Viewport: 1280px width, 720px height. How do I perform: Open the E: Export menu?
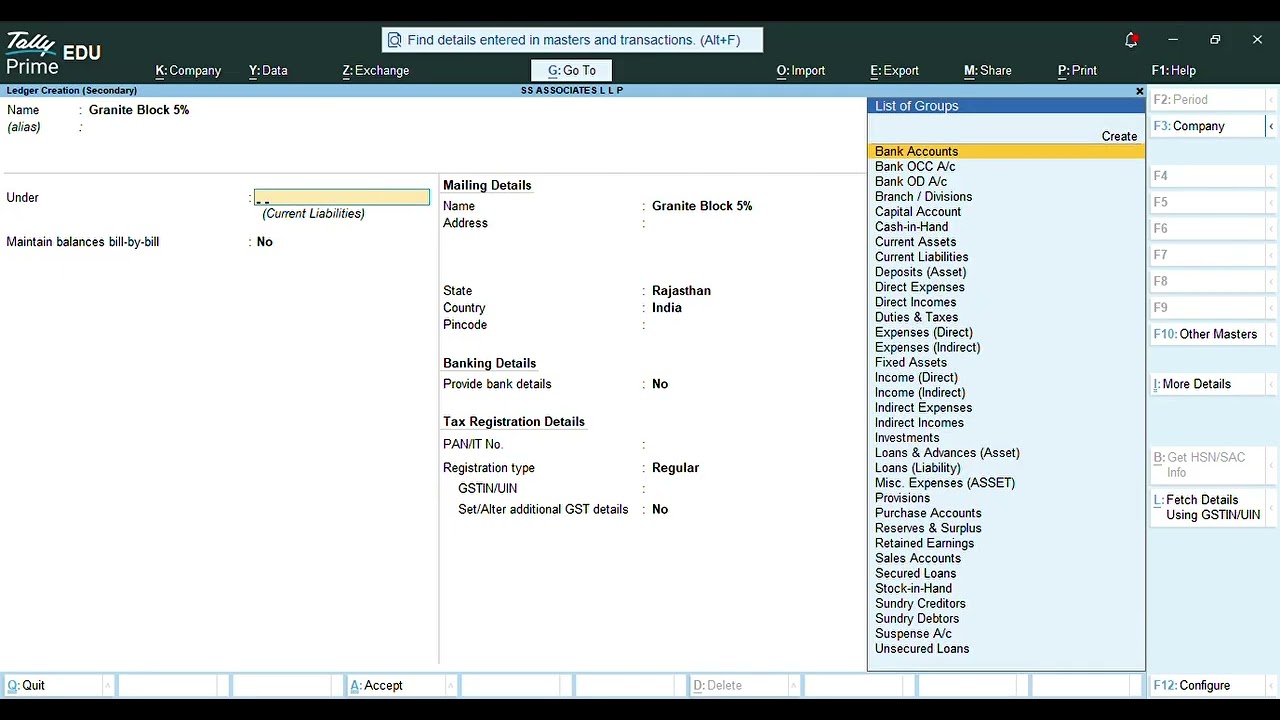(x=895, y=71)
